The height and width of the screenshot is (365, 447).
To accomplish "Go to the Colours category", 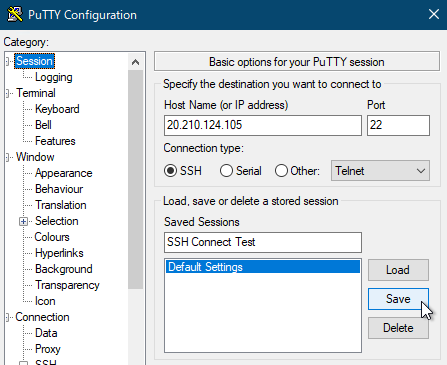I will pyautogui.click(x=52, y=237).
